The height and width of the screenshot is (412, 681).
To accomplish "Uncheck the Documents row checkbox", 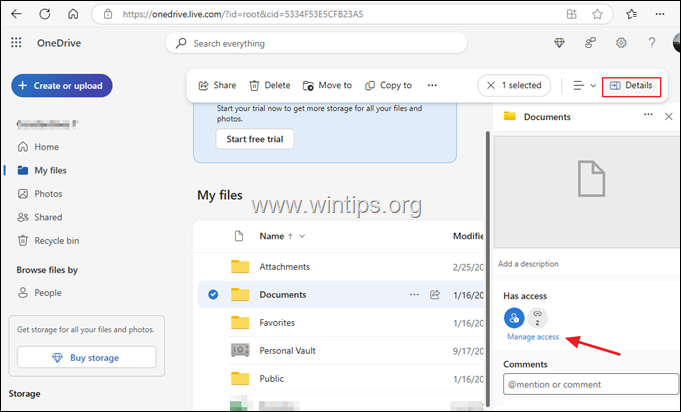I will [x=213, y=294].
